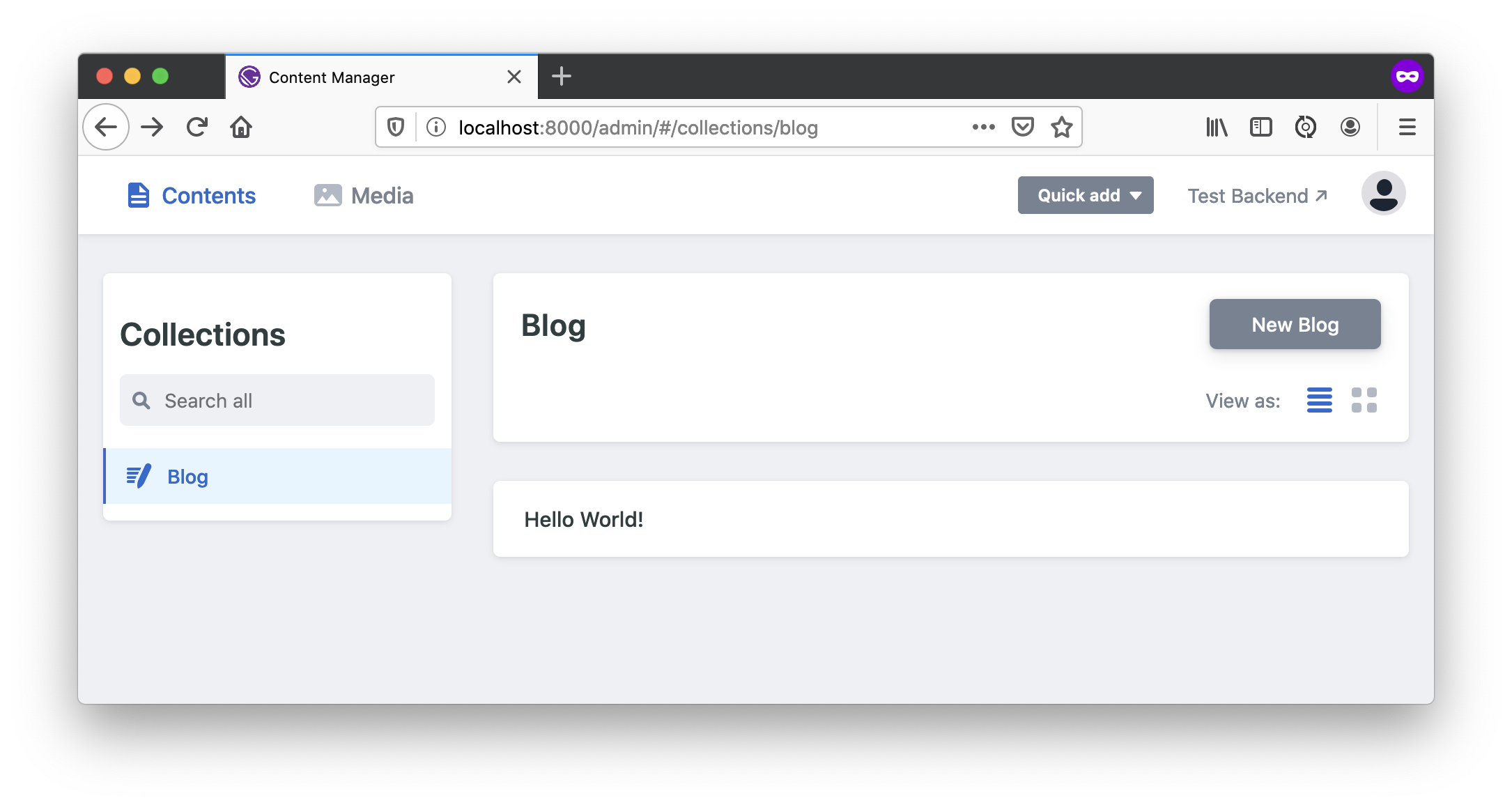Toggle the browser sidebar icon
The height and width of the screenshot is (807, 1512).
pos(1260,127)
